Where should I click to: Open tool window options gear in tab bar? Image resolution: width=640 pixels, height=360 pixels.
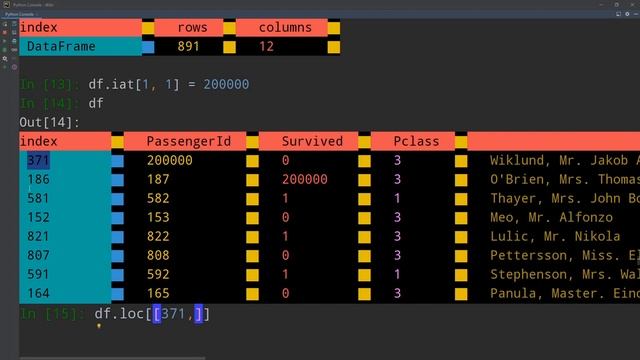click(x=627, y=14)
